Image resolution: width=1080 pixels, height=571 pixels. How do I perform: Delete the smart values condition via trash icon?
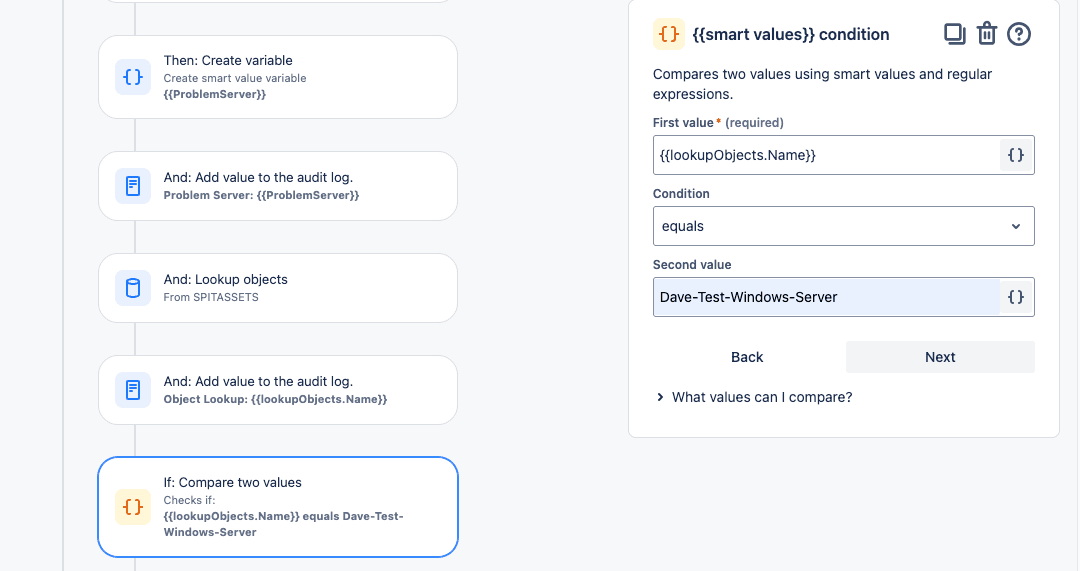click(987, 34)
